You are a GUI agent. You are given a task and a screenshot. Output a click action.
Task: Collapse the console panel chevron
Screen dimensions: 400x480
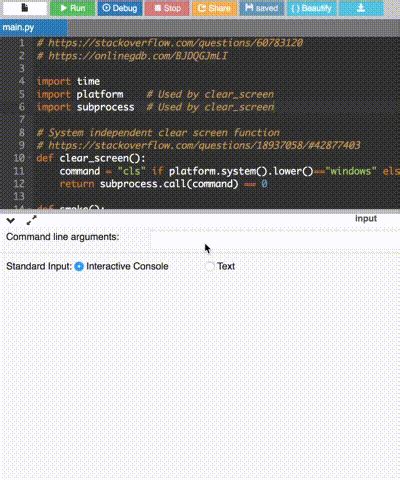(x=11, y=220)
